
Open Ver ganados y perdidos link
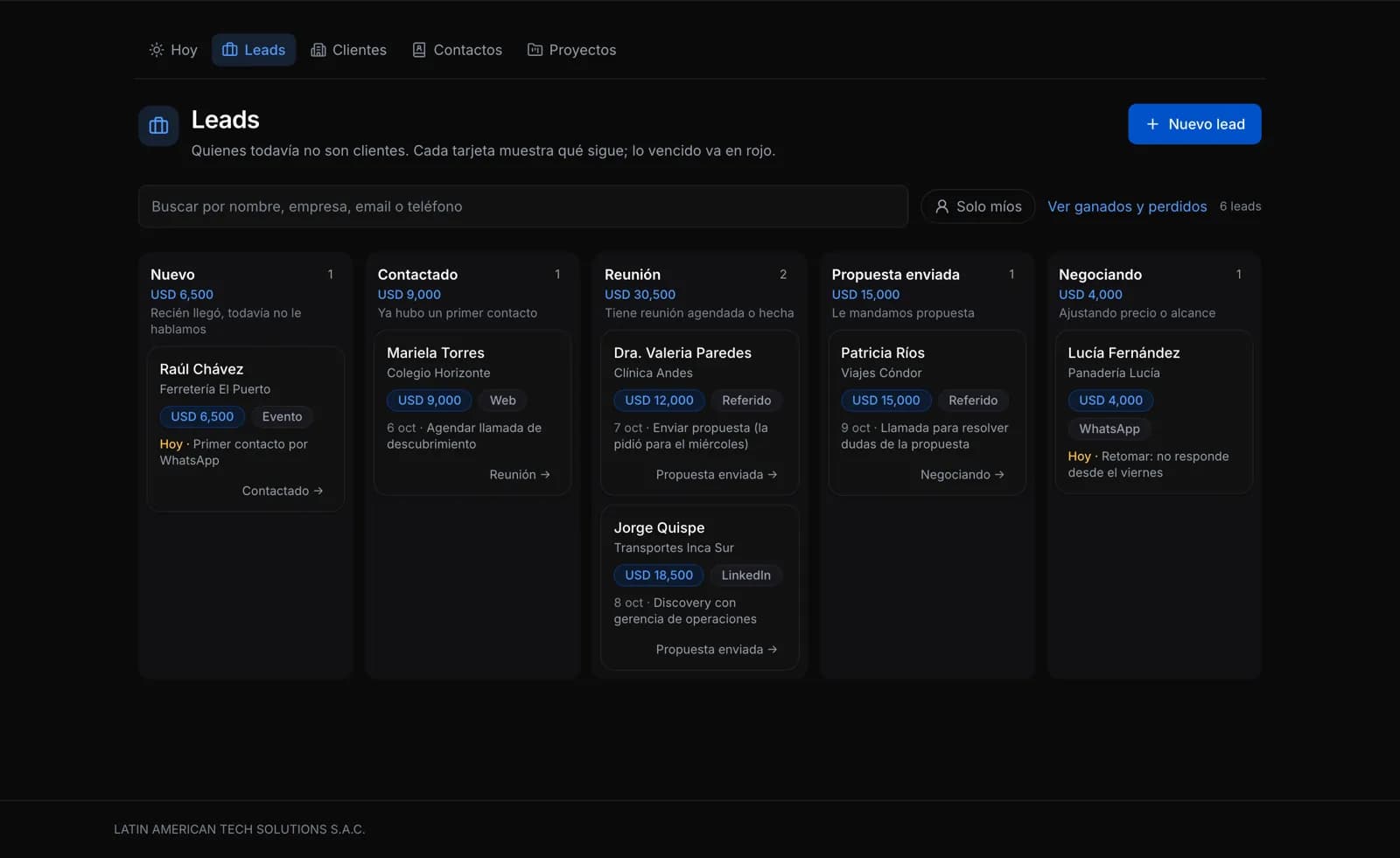[x=1127, y=206]
